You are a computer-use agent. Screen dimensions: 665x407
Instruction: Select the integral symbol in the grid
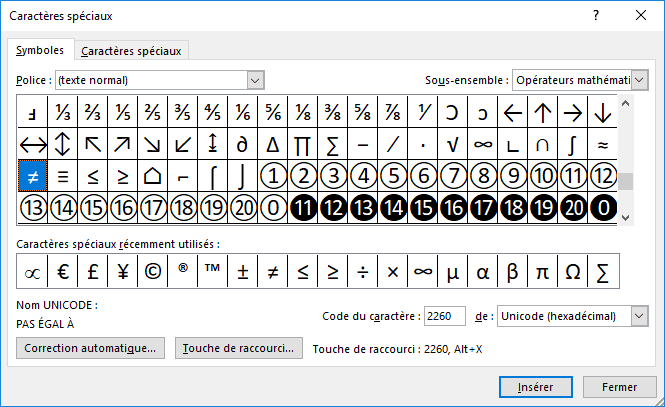click(573, 144)
